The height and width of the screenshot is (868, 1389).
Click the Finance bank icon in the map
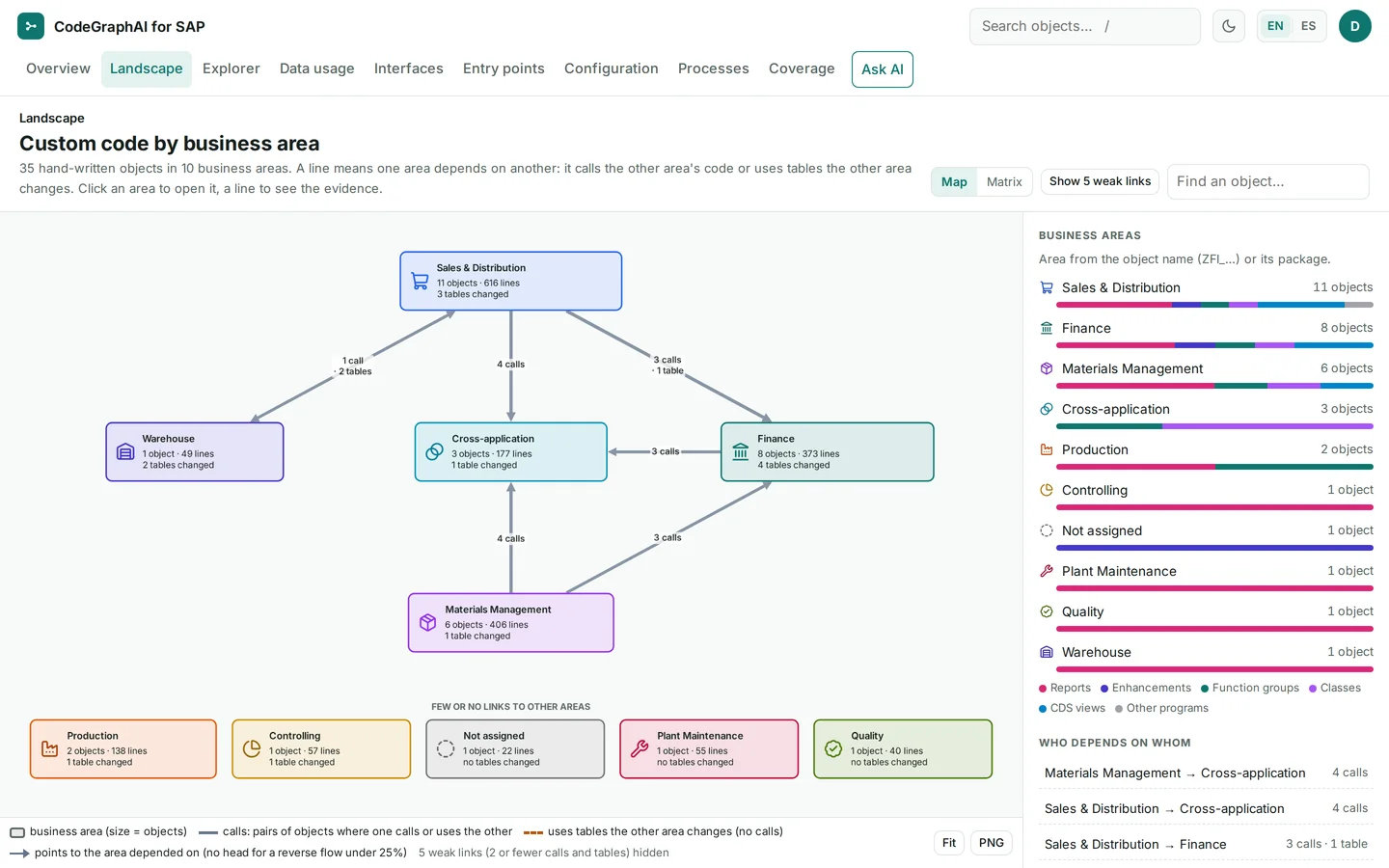[741, 451]
